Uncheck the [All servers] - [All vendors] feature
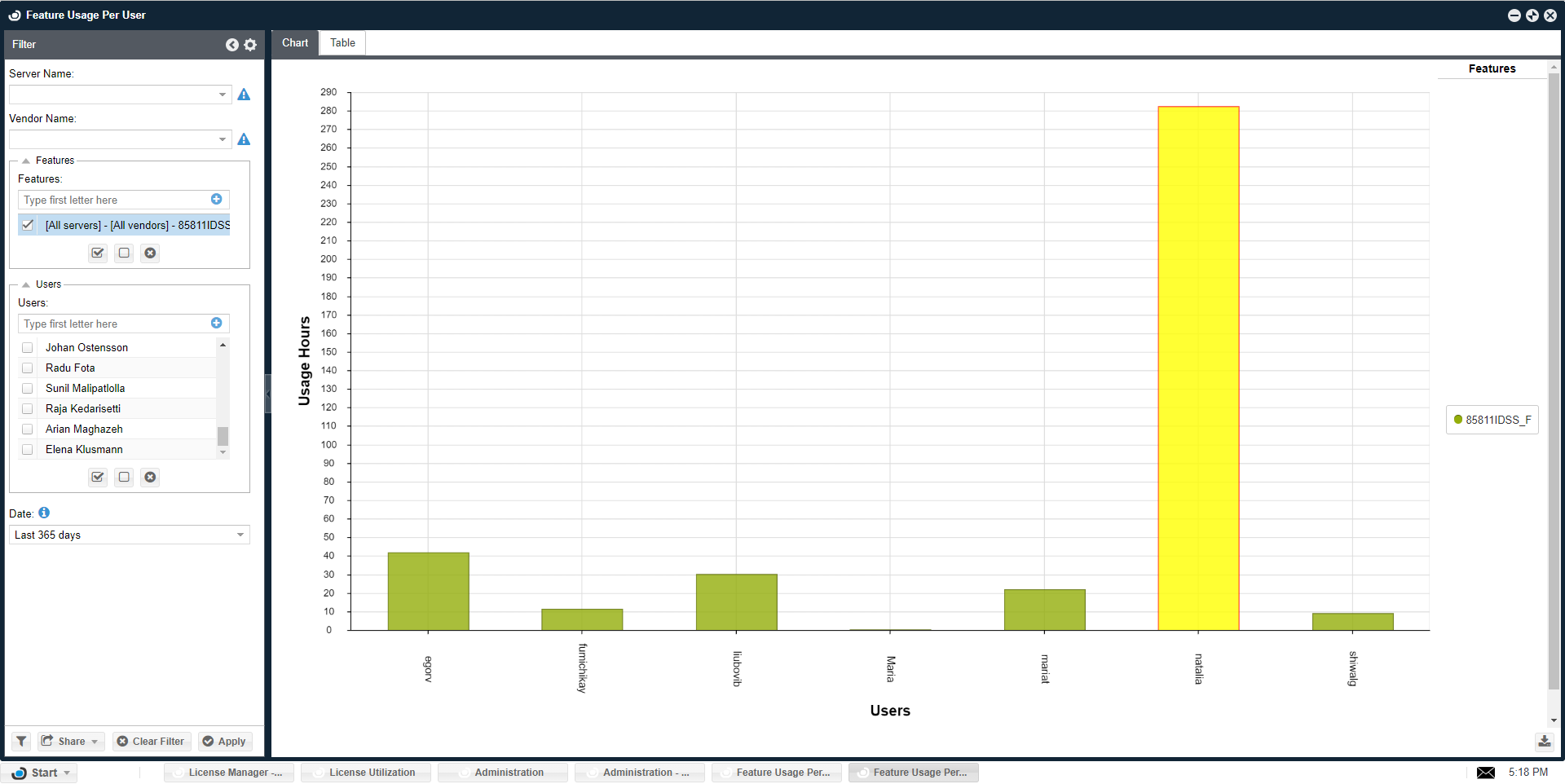Image resolution: width=1565 pixels, height=784 pixels. coord(28,225)
